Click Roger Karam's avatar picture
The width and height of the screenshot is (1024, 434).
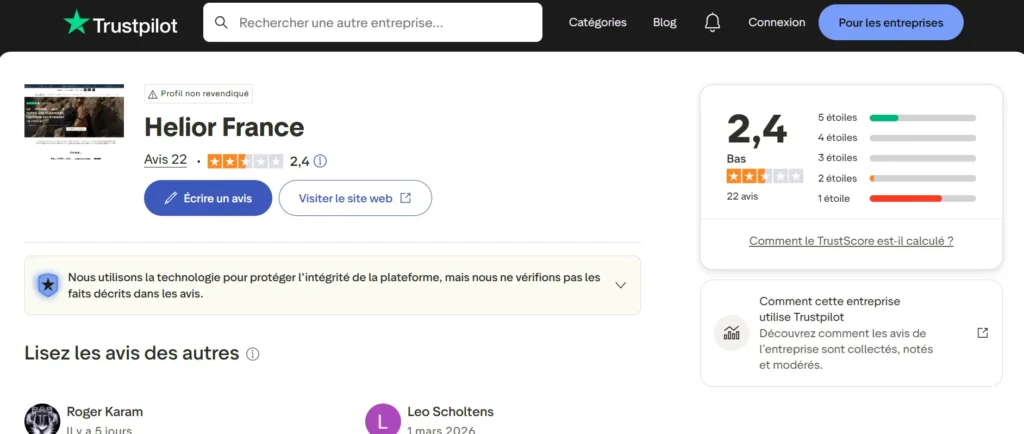click(42, 419)
